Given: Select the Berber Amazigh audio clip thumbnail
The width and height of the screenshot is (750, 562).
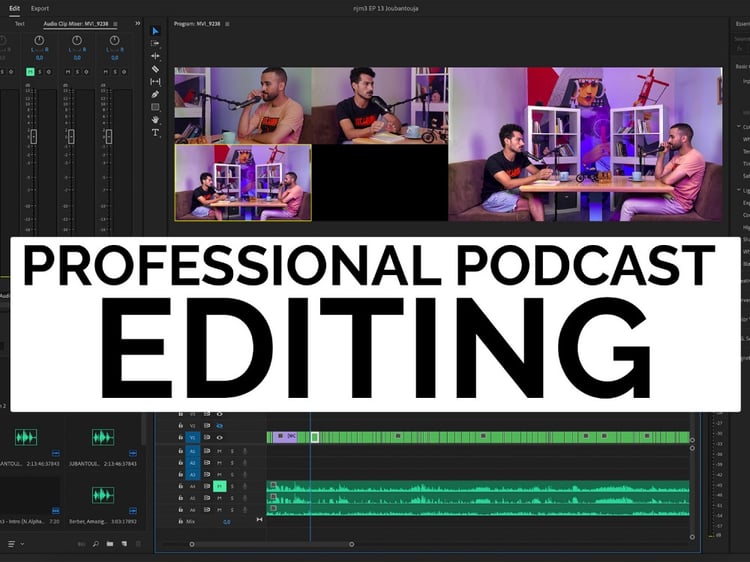Looking at the screenshot, I should pyautogui.click(x=103, y=496).
